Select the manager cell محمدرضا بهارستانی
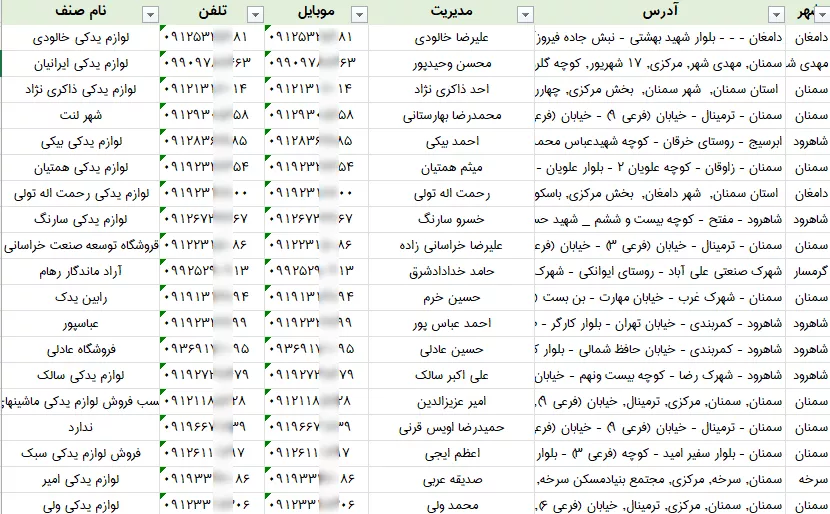 pyautogui.click(x=452, y=115)
